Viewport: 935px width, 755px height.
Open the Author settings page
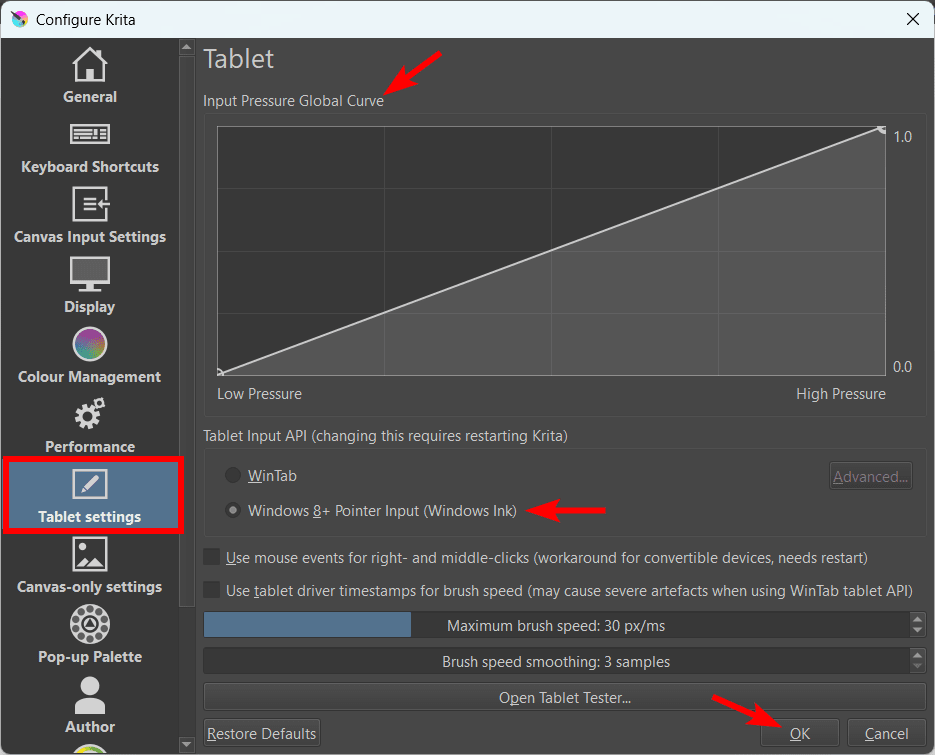[x=89, y=705]
